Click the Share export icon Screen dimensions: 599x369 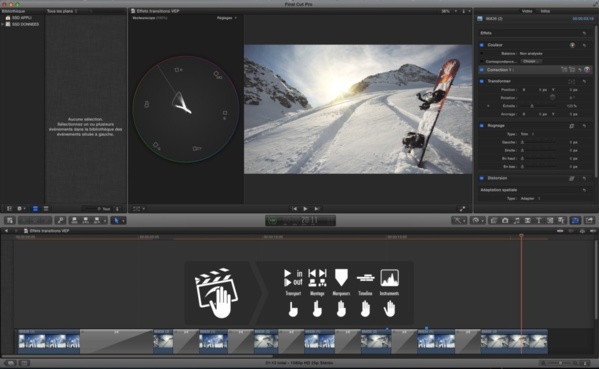point(589,220)
